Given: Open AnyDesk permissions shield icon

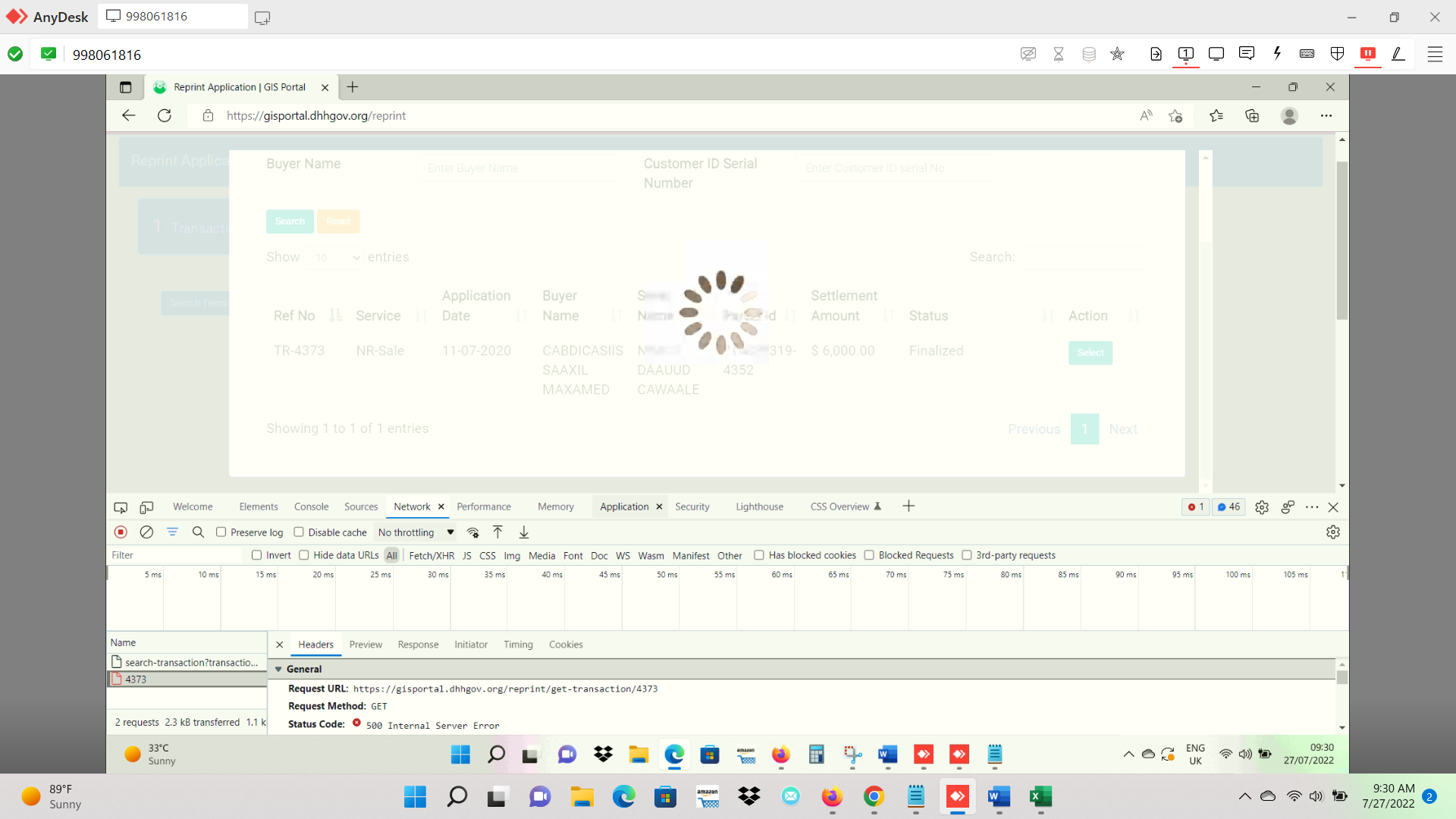Looking at the screenshot, I should (1338, 54).
